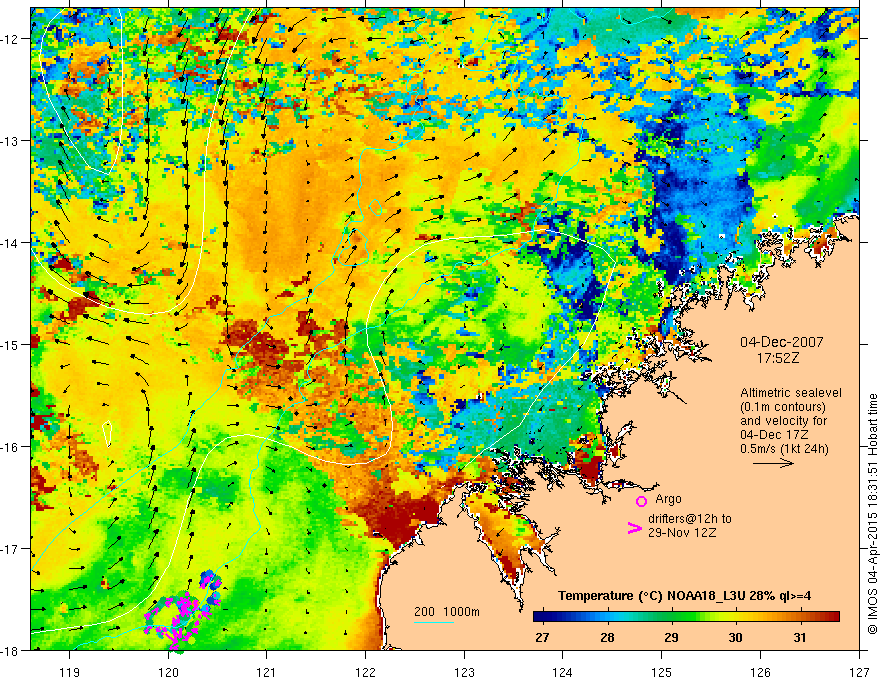The image size is (880, 680).
Task: Click the color bar tick label 31
Action: (800, 637)
